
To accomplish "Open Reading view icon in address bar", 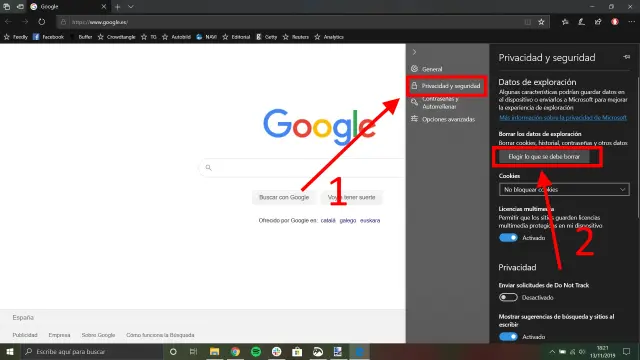I will tap(528, 22).
